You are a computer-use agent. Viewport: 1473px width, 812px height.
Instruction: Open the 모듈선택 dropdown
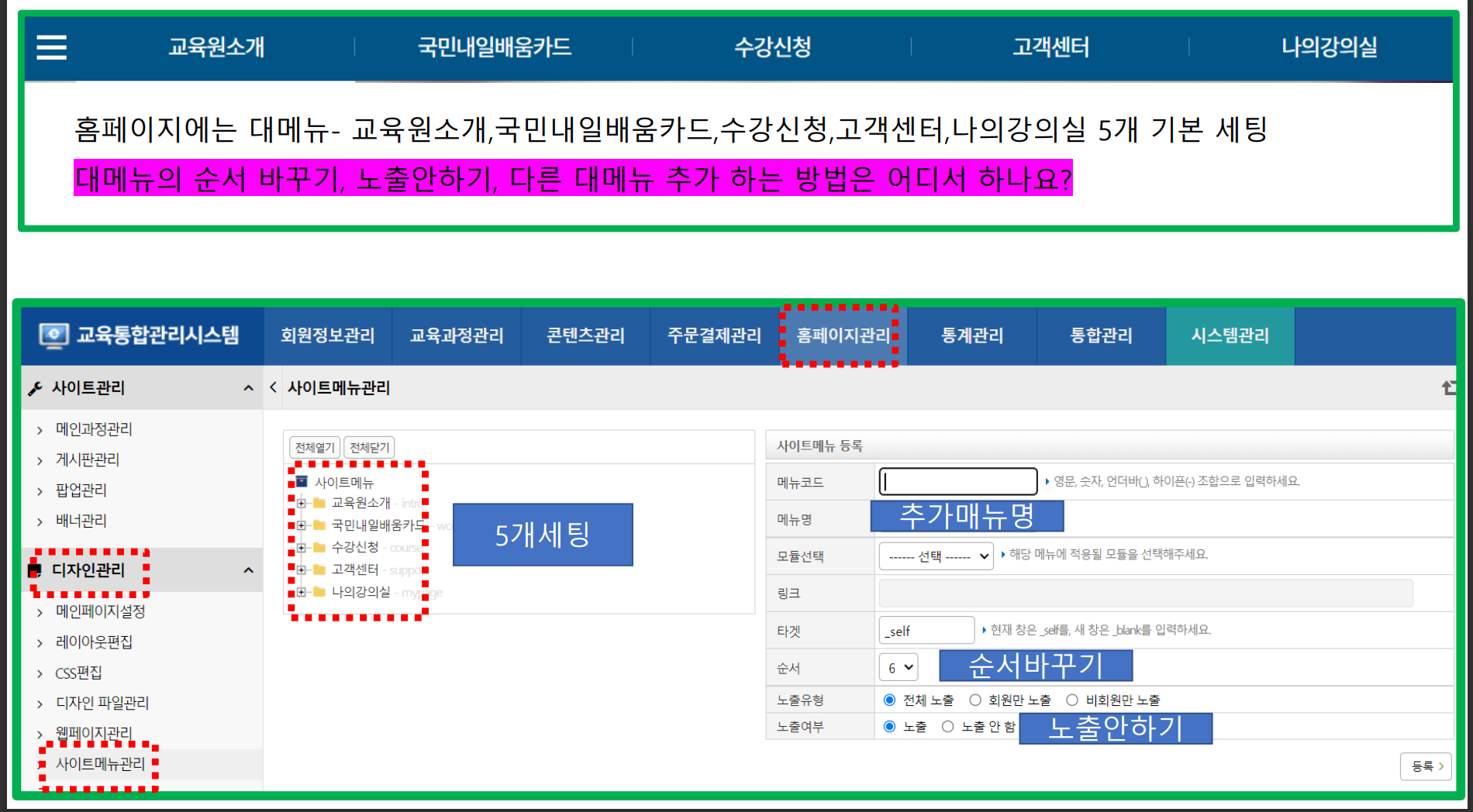tap(936, 556)
